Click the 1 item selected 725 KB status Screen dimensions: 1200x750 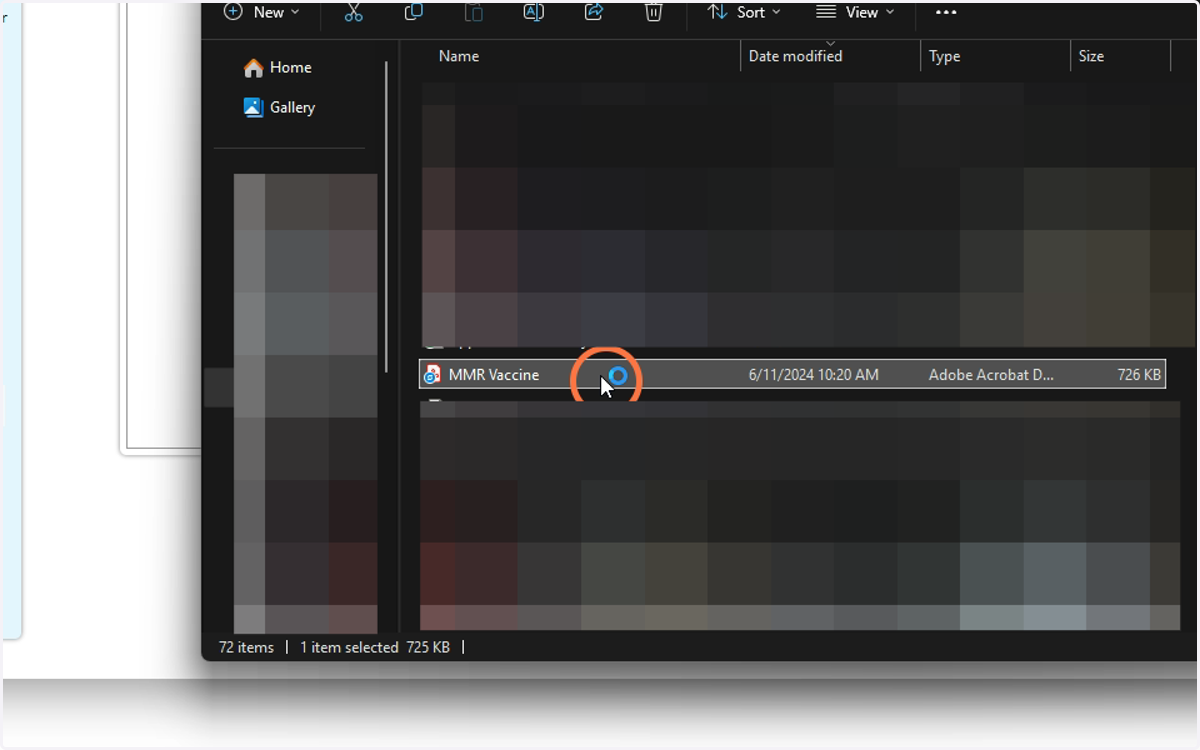375,647
